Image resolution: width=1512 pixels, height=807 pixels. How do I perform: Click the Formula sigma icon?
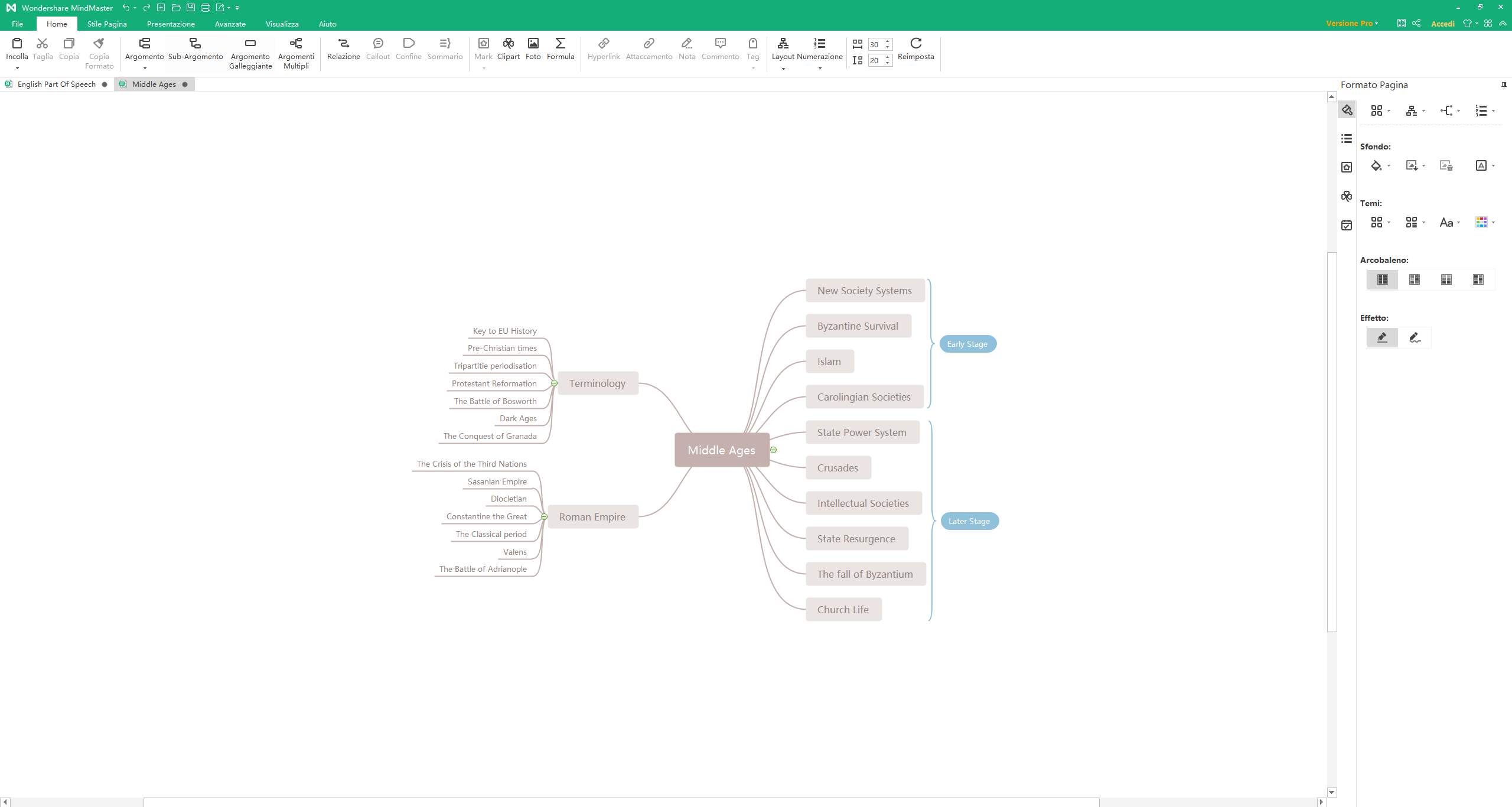click(x=560, y=48)
